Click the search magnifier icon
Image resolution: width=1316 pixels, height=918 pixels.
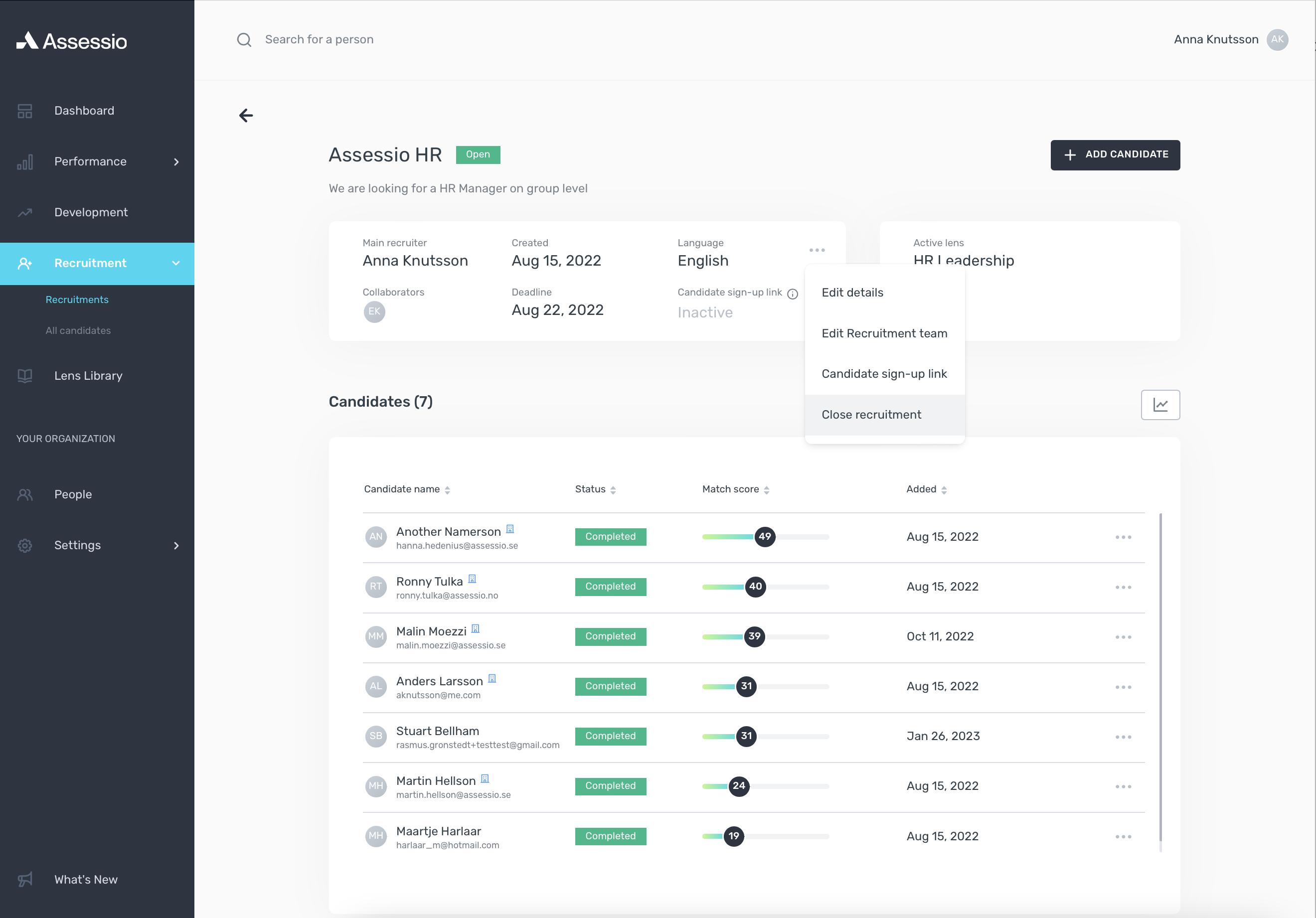click(x=244, y=39)
